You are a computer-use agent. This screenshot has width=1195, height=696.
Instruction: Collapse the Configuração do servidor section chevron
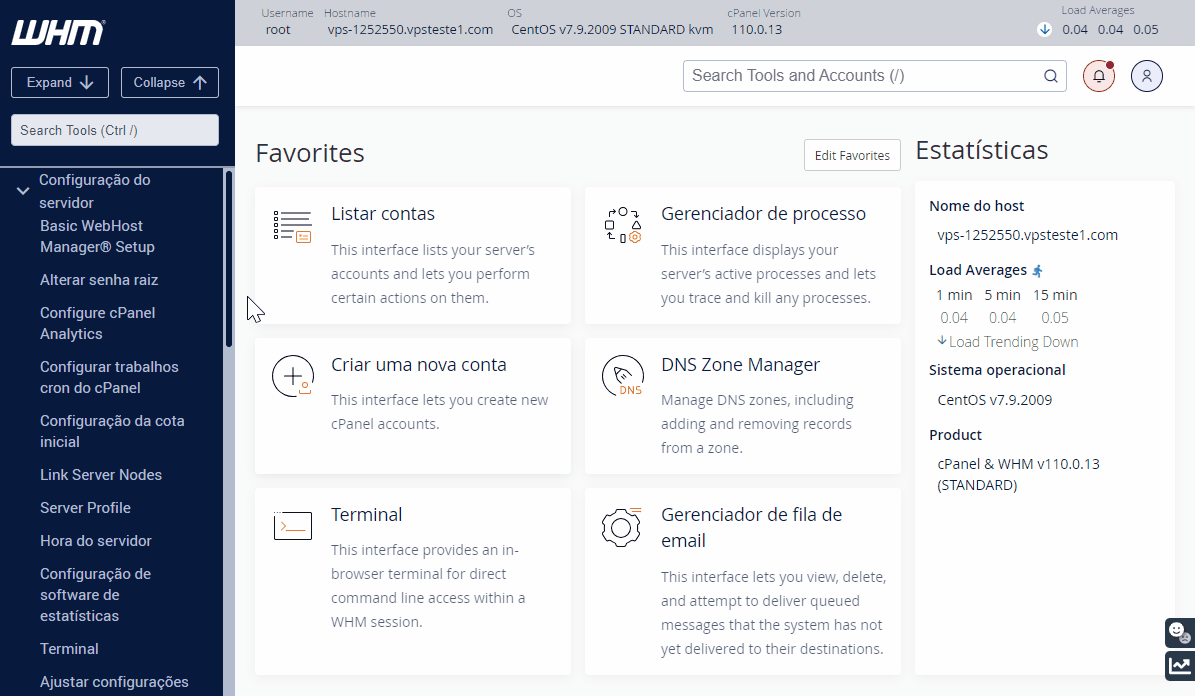click(x=23, y=191)
